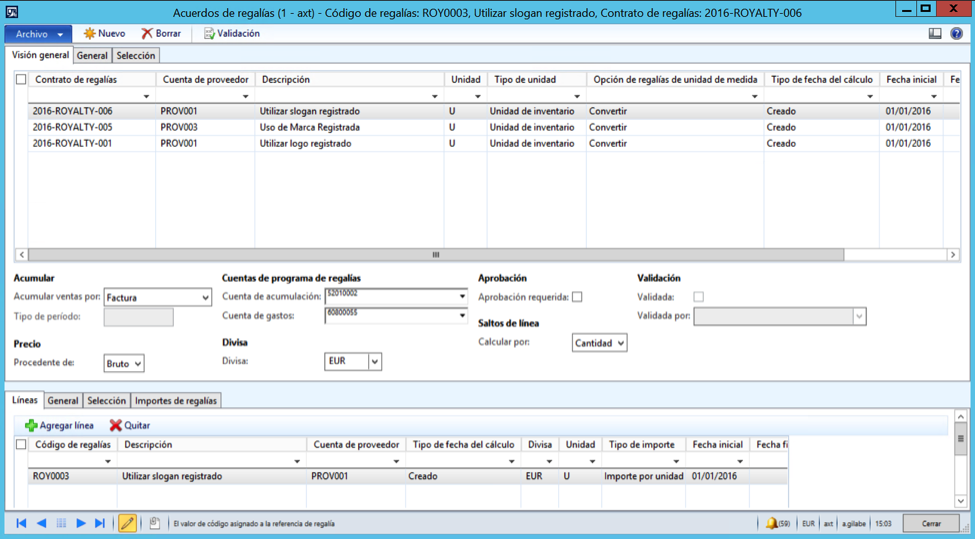Open Validada por dropdown

click(859, 317)
